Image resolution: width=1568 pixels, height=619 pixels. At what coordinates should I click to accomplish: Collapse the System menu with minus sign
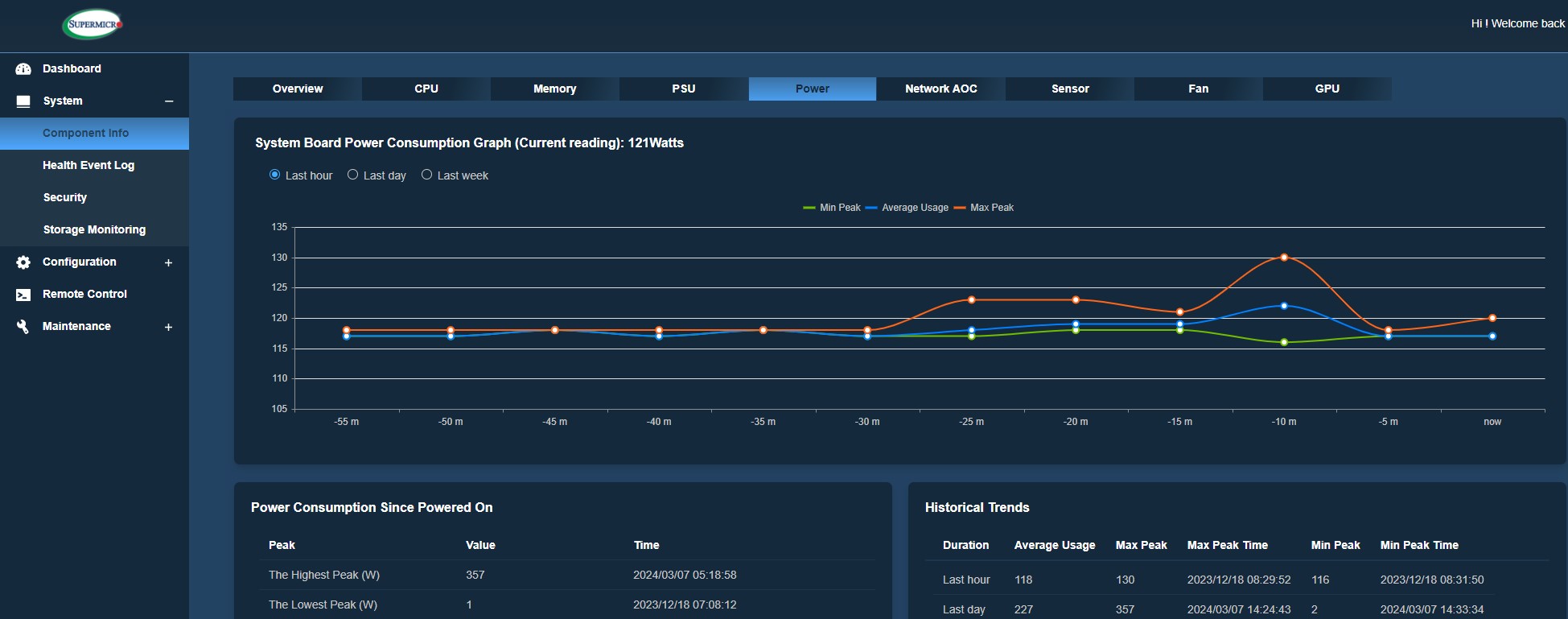(169, 101)
